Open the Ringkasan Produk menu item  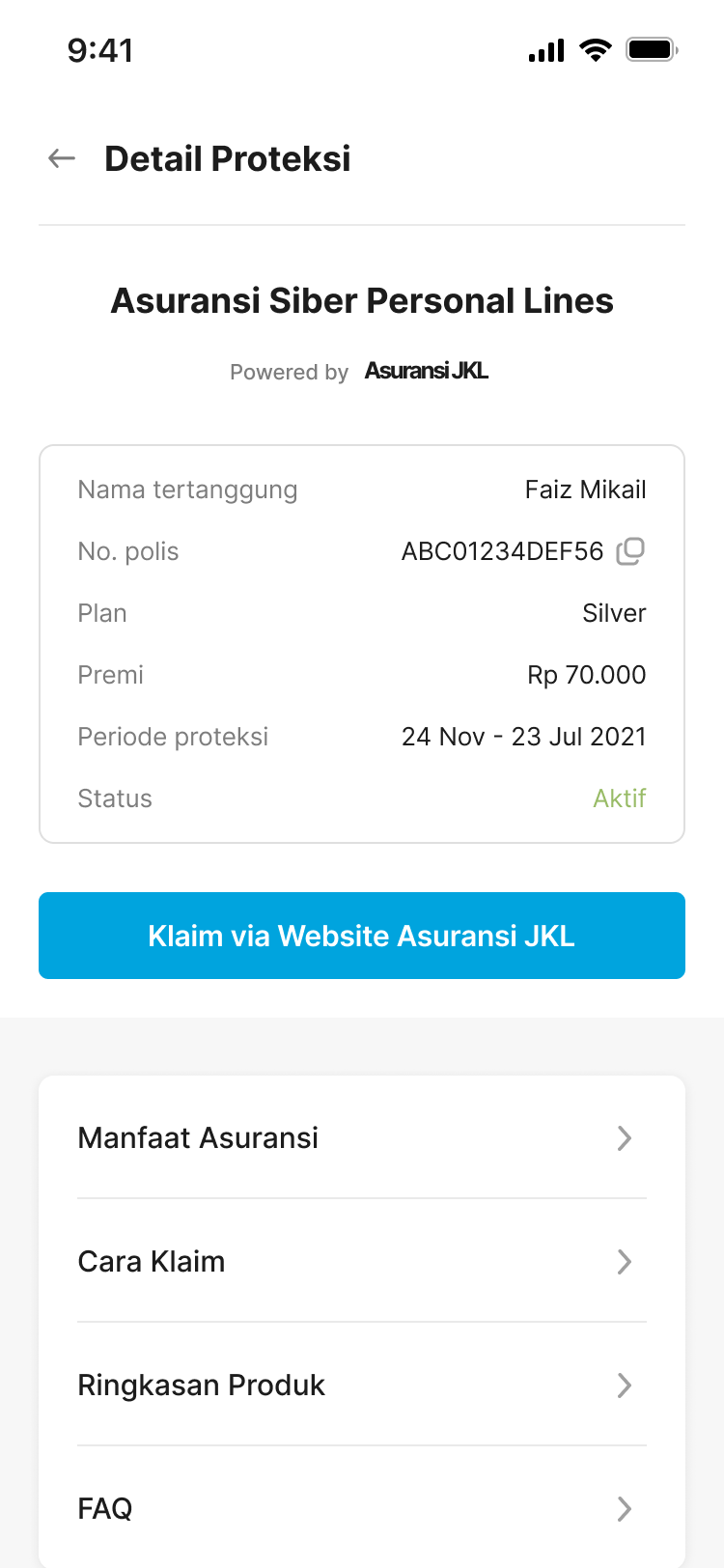(x=202, y=1386)
